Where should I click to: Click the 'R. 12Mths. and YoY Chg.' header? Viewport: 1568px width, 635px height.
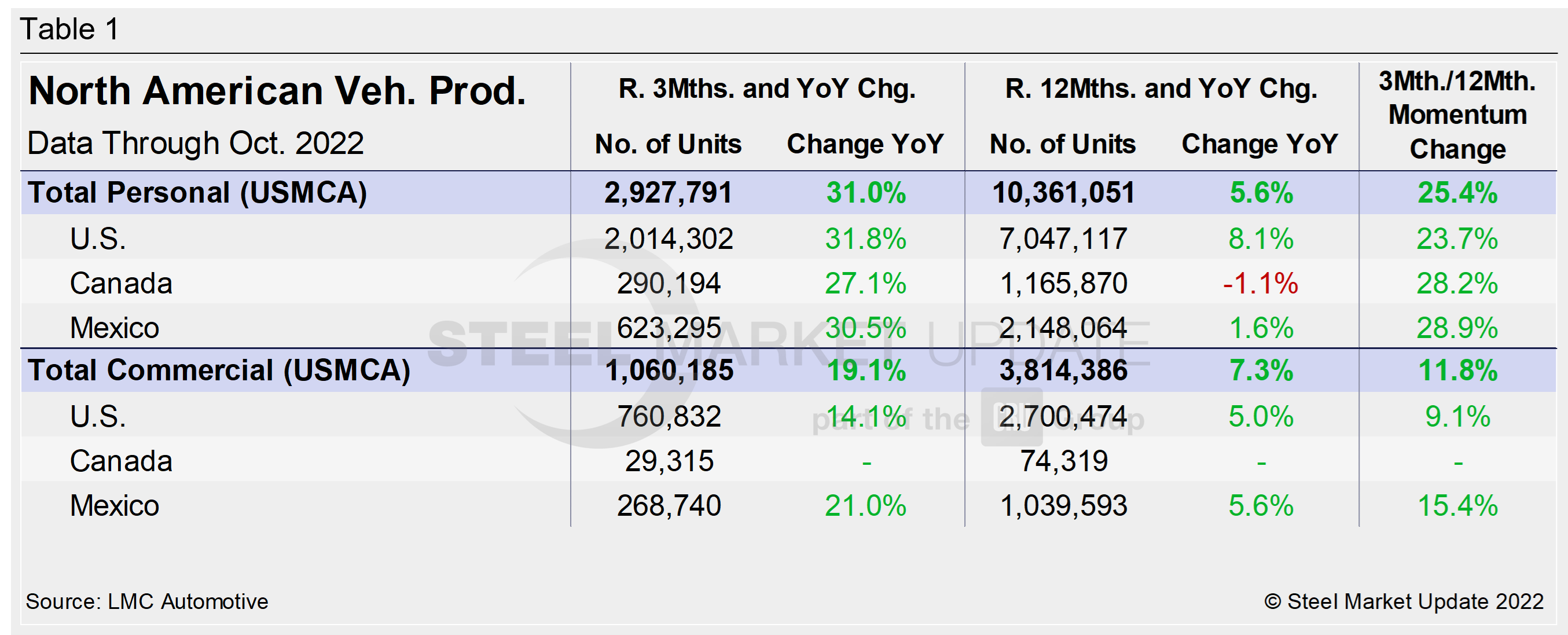[x=1161, y=89]
